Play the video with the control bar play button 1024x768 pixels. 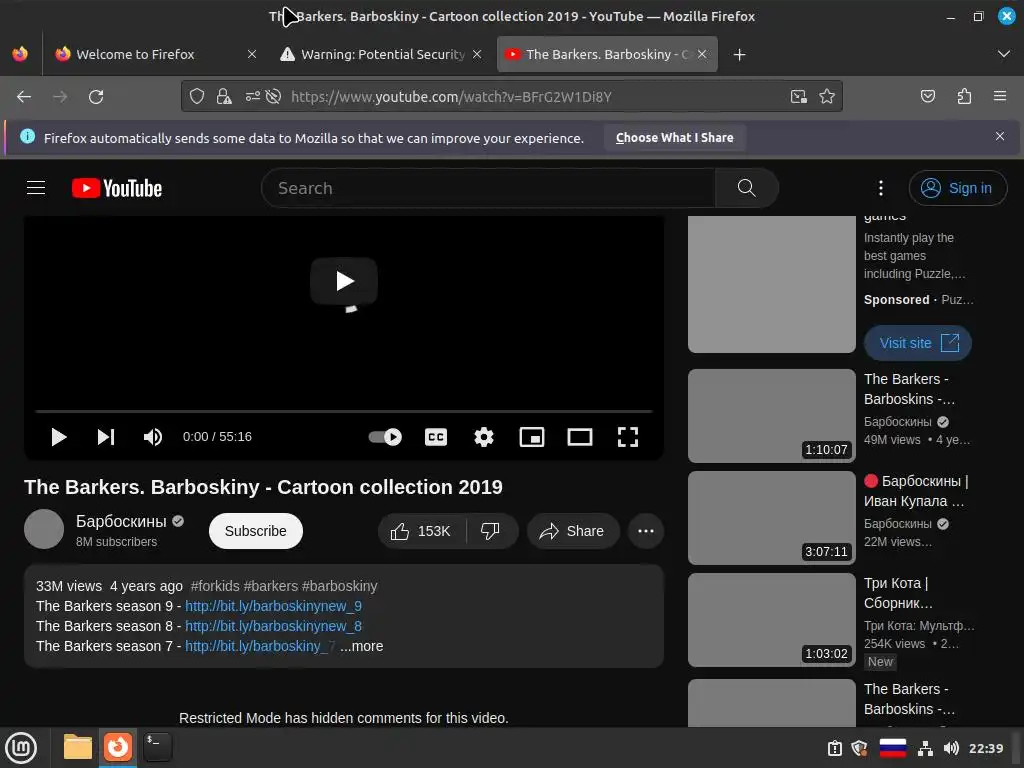pos(59,437)
